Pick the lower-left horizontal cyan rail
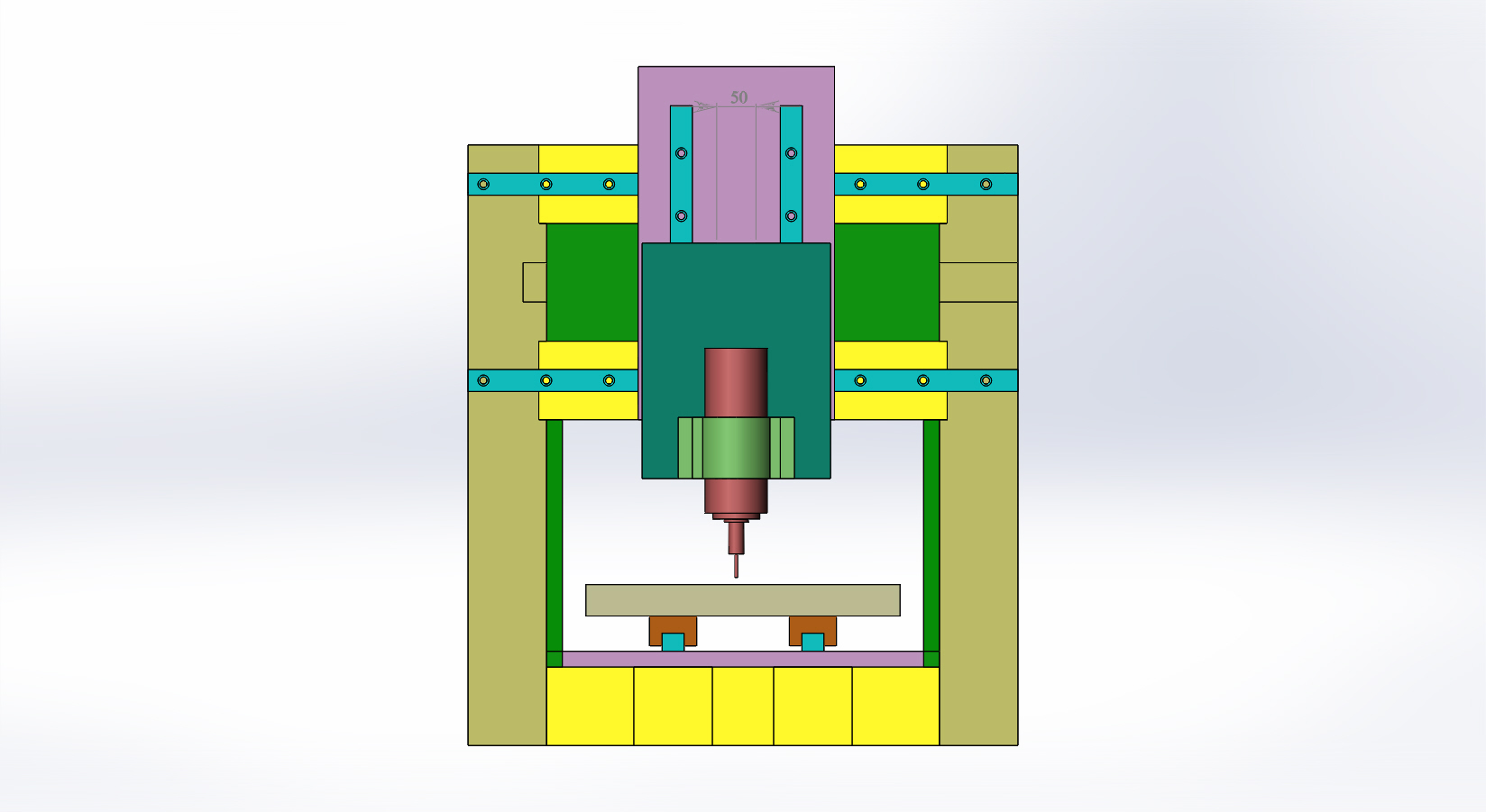1486x812 pixels. [x=553, y=380]
